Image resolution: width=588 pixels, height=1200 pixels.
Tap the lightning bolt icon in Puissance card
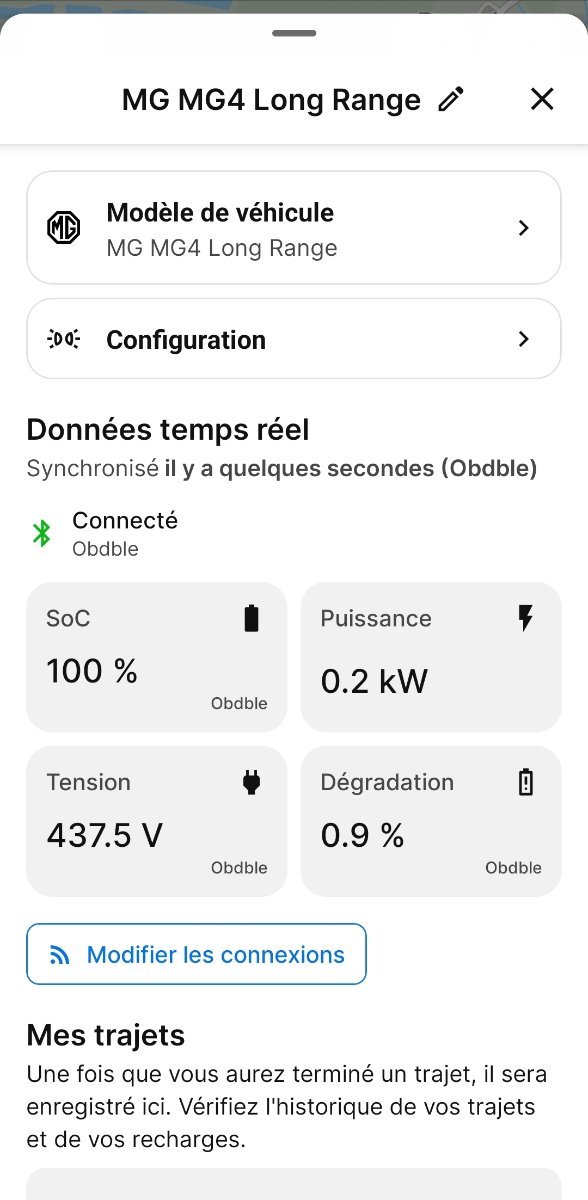tap(526, 619)
